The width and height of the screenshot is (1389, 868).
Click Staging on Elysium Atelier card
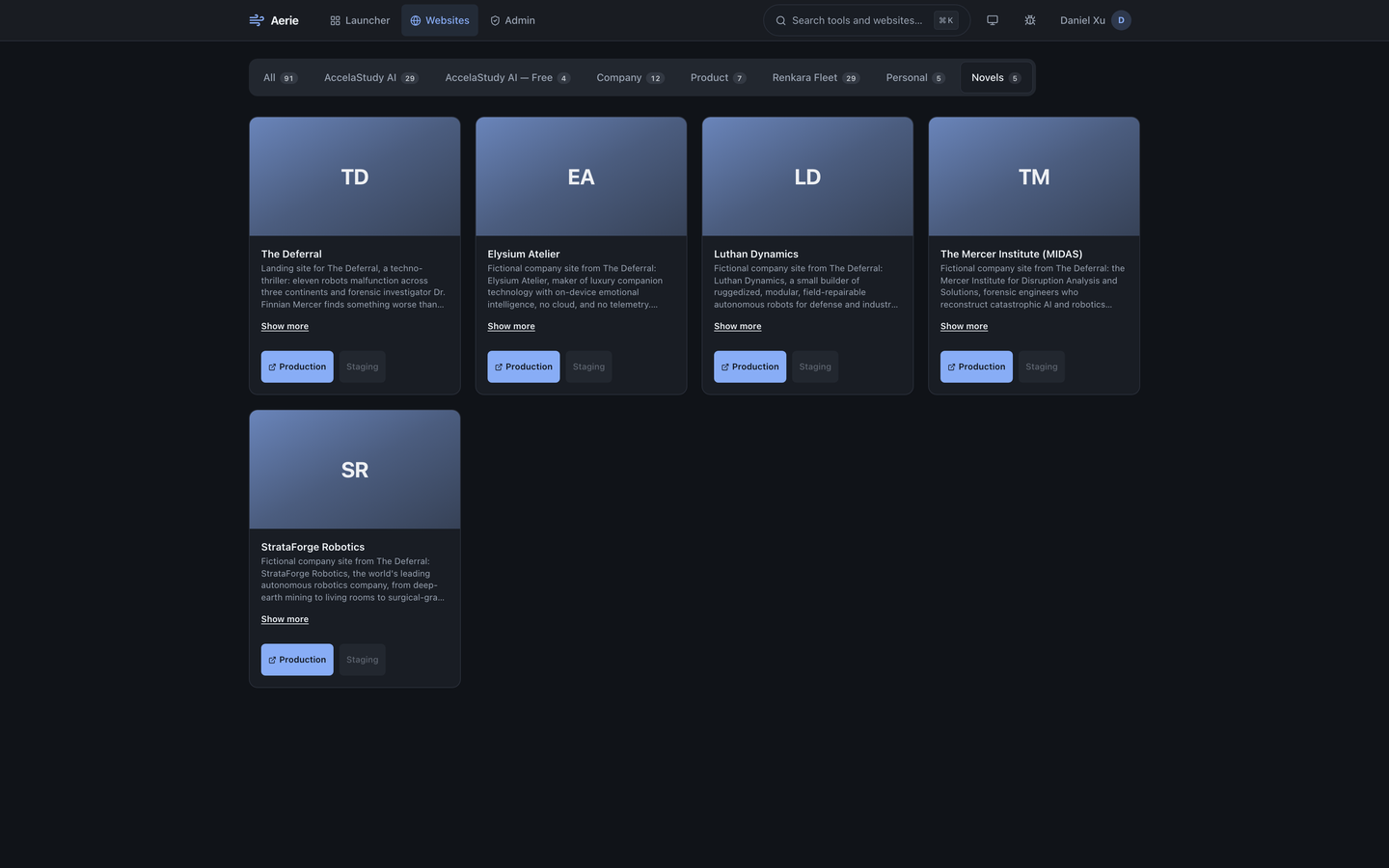pos(588,366)
